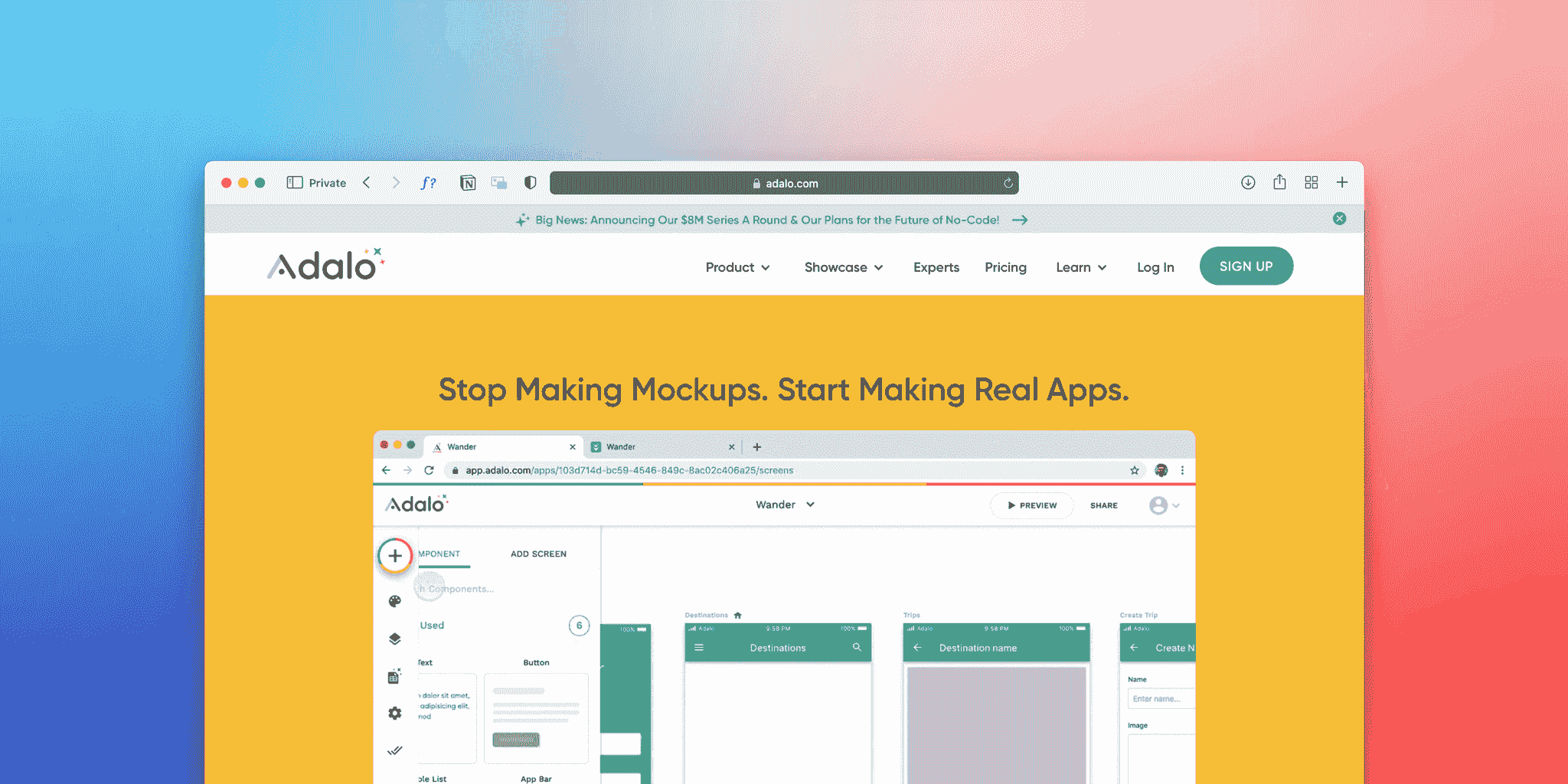Dismiss the Big News announcement banner

click(x=1339, y=218)
